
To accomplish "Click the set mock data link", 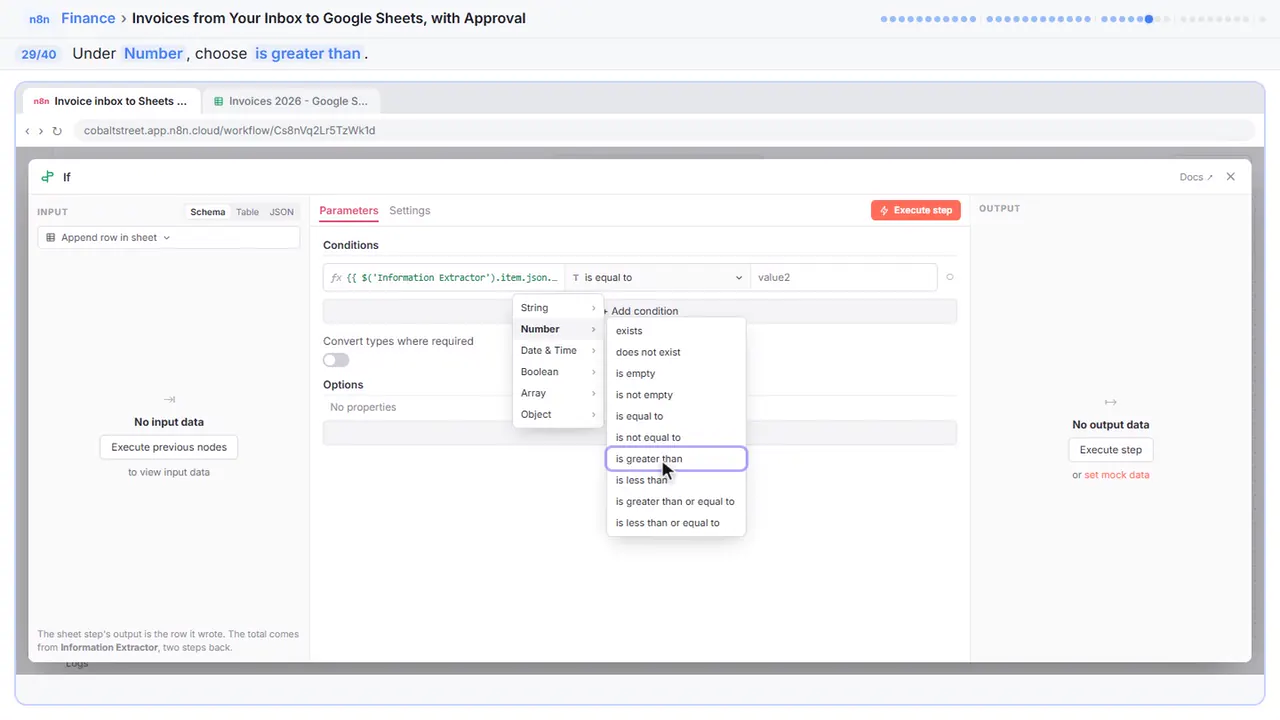I will point(1117,475).
